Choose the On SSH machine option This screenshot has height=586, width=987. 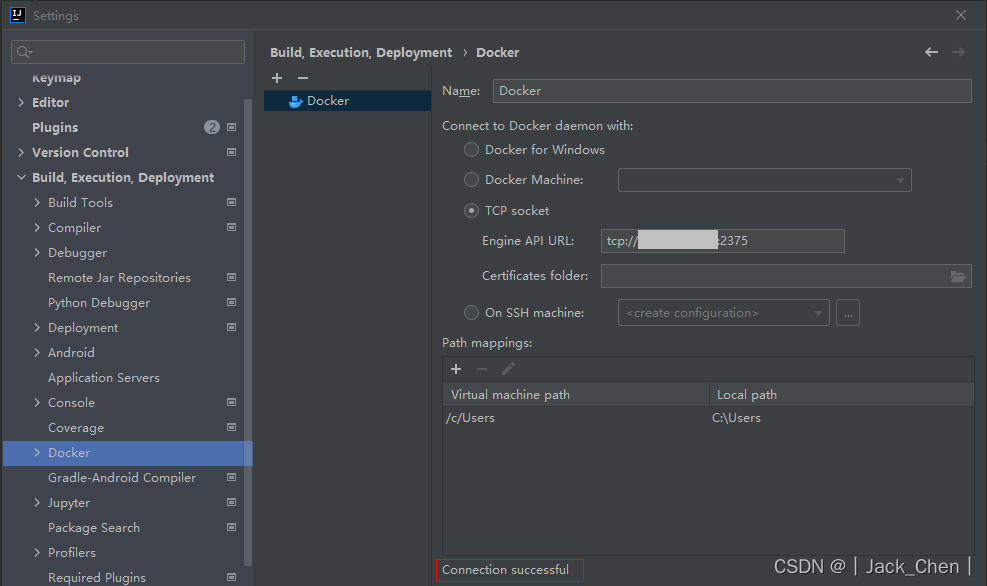point(472,313)
